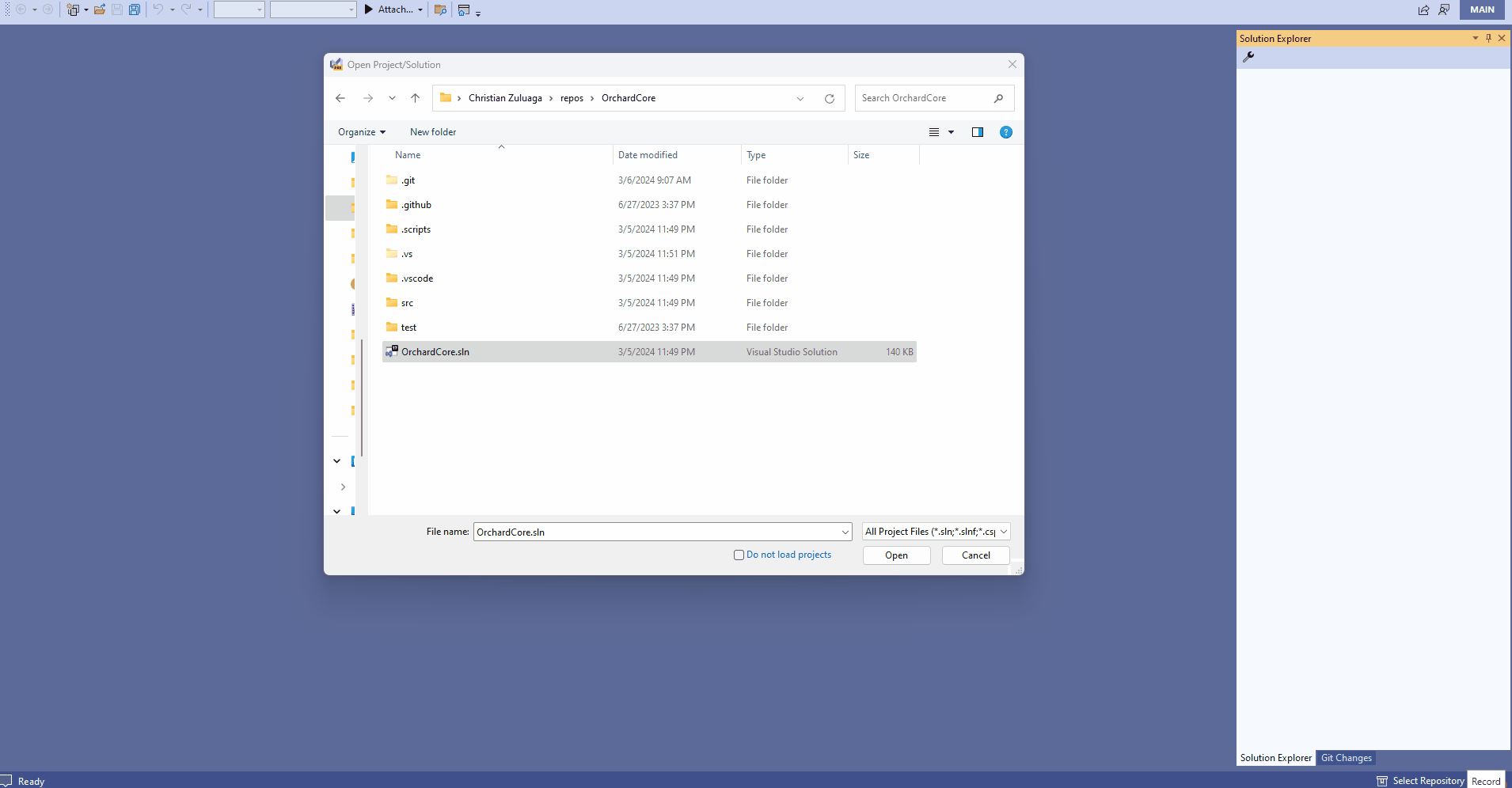The width and height of the screenshot is (1512, 788).
Task: Click the Christian Zuluaga breadcrumb segment
Action: 505,98
